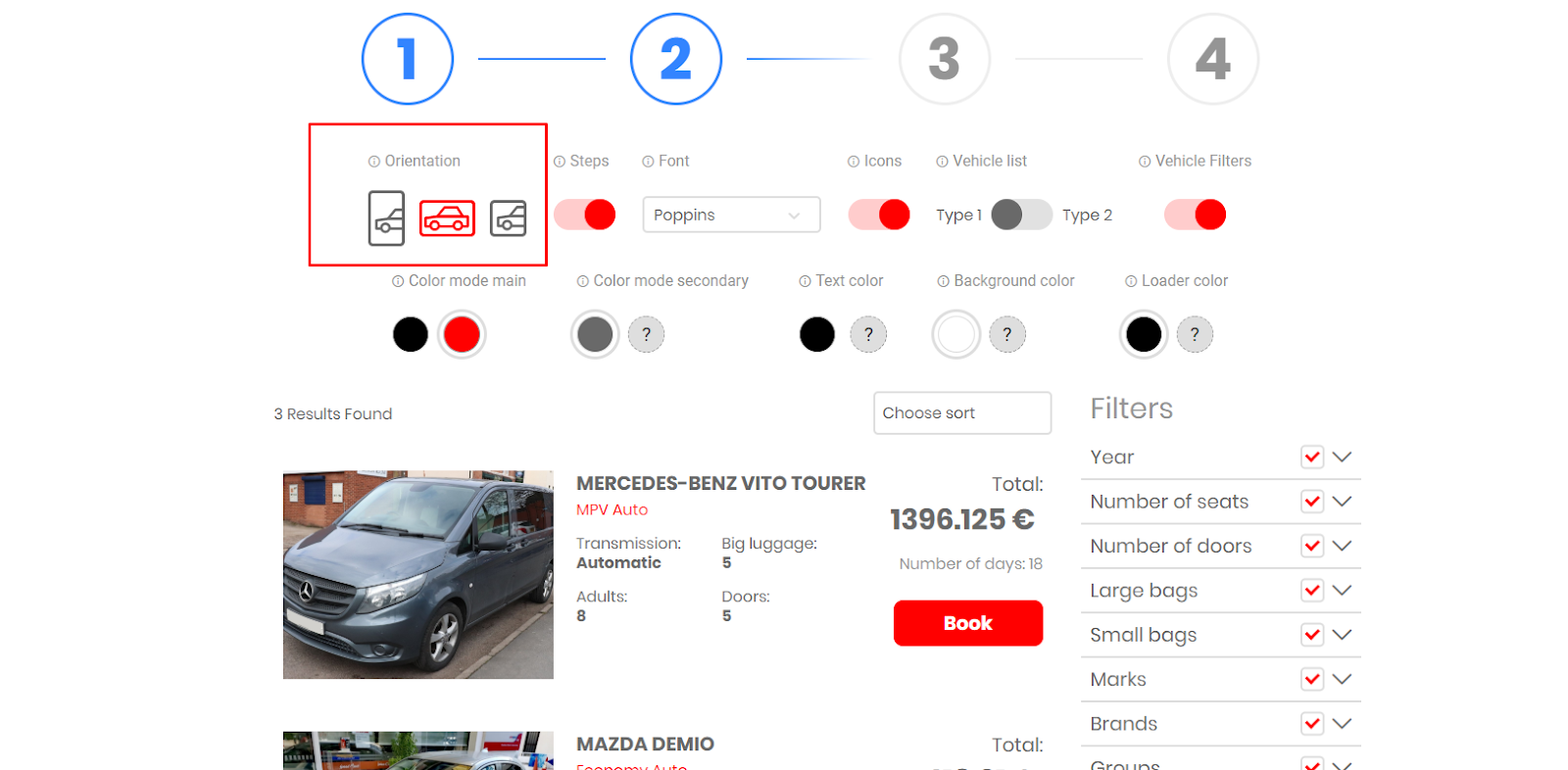Open the Poppins font dropdown
Image resolution: width=1568 pixels, height=770 pixels.
[x=731, y=215]
